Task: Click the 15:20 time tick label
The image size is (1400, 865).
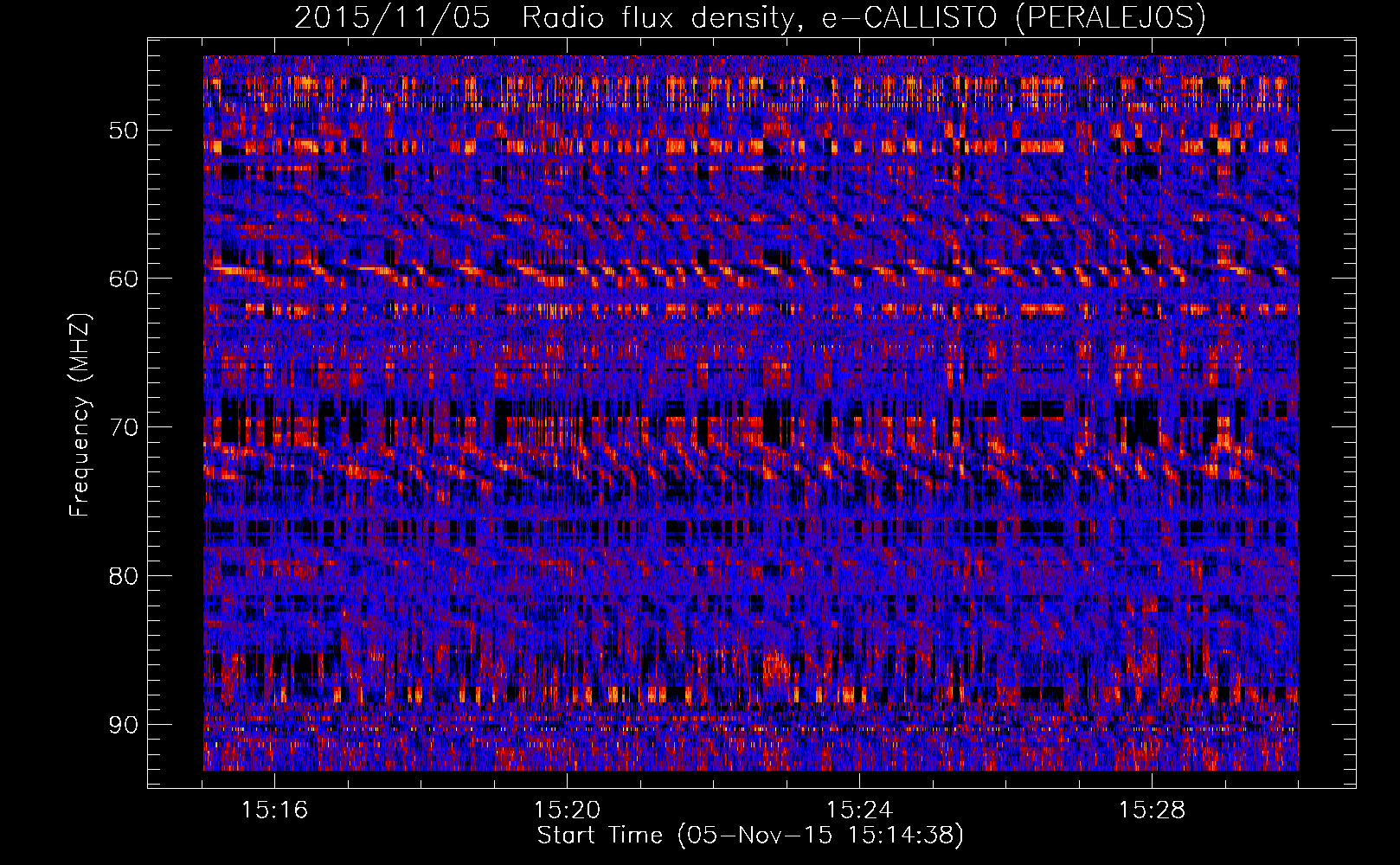Action: click(567, 811)
